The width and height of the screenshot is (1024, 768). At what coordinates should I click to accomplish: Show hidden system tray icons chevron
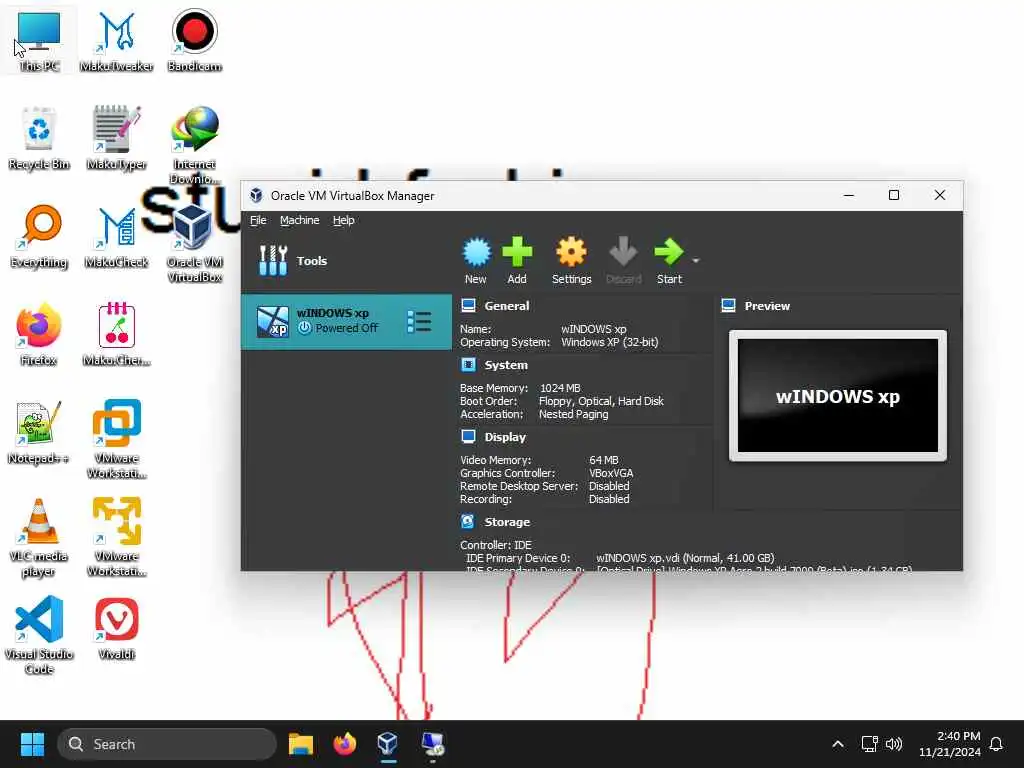(x=838, y=744)
